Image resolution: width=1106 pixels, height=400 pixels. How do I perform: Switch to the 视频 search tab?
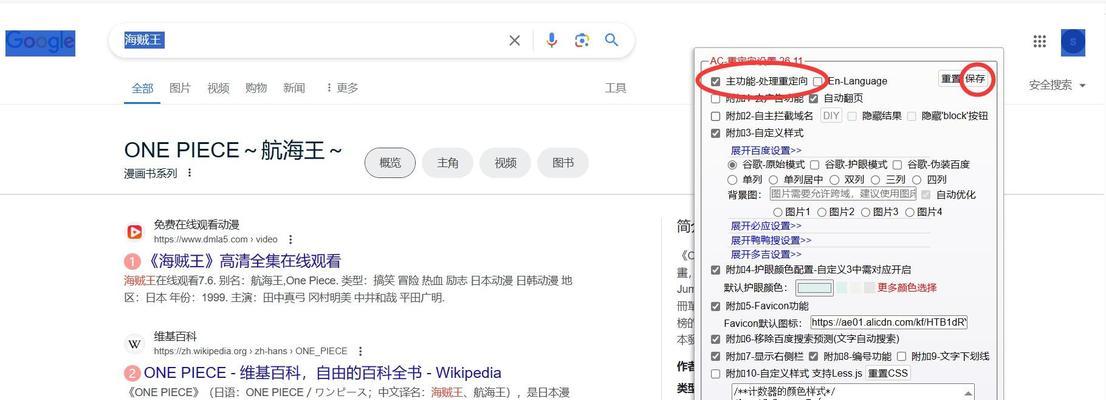[x=218, y=88]
